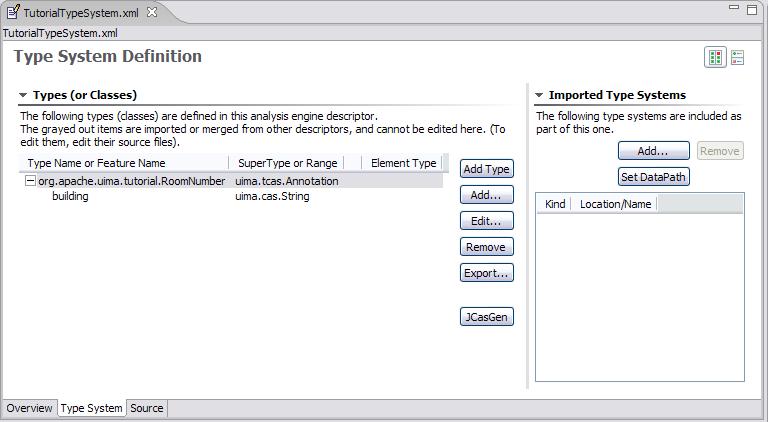Click Add... under Imported Type Systems
The width and height of the screenshot is (768, 422).
[x=654, y=151]
